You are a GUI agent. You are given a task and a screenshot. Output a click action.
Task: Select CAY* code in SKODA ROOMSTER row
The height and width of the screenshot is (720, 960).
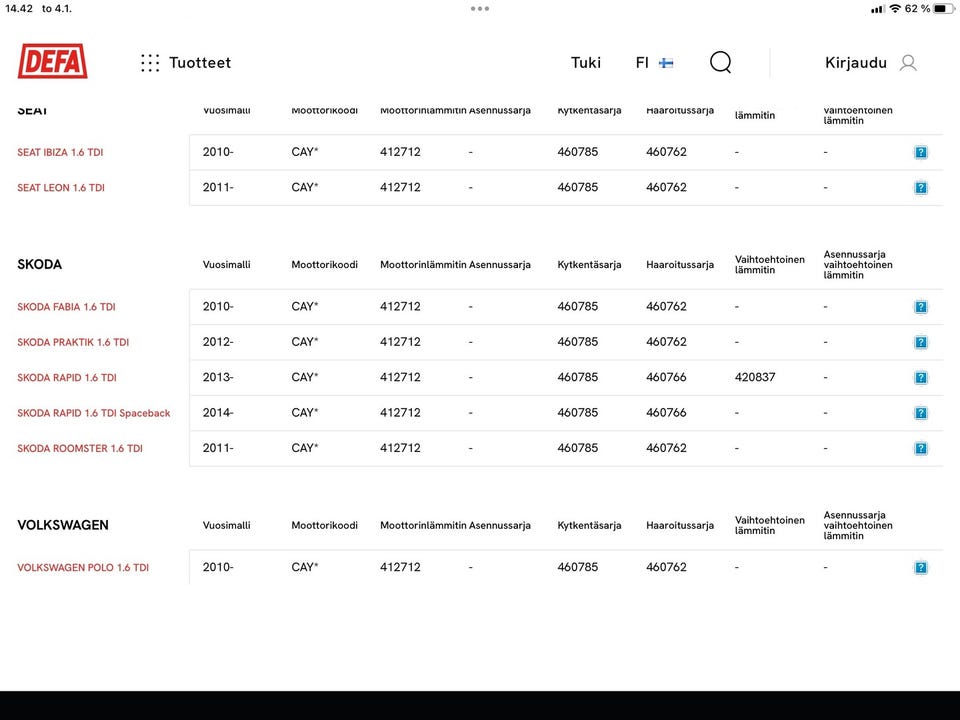[x=304, y=448]
